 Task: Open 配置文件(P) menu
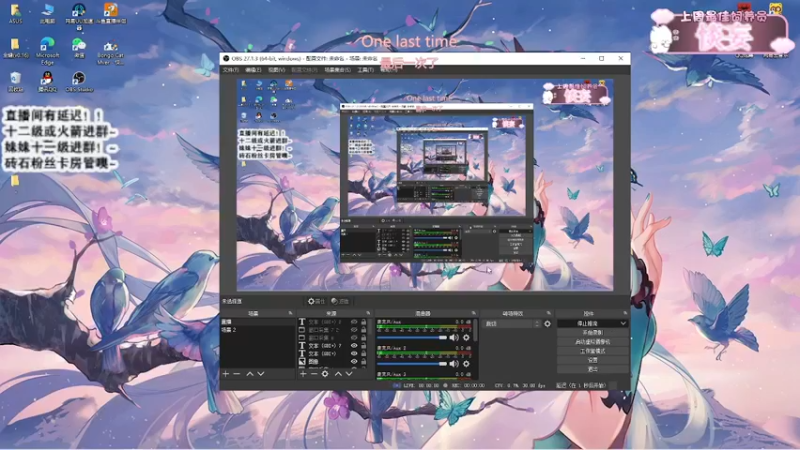tap(305, 70)
